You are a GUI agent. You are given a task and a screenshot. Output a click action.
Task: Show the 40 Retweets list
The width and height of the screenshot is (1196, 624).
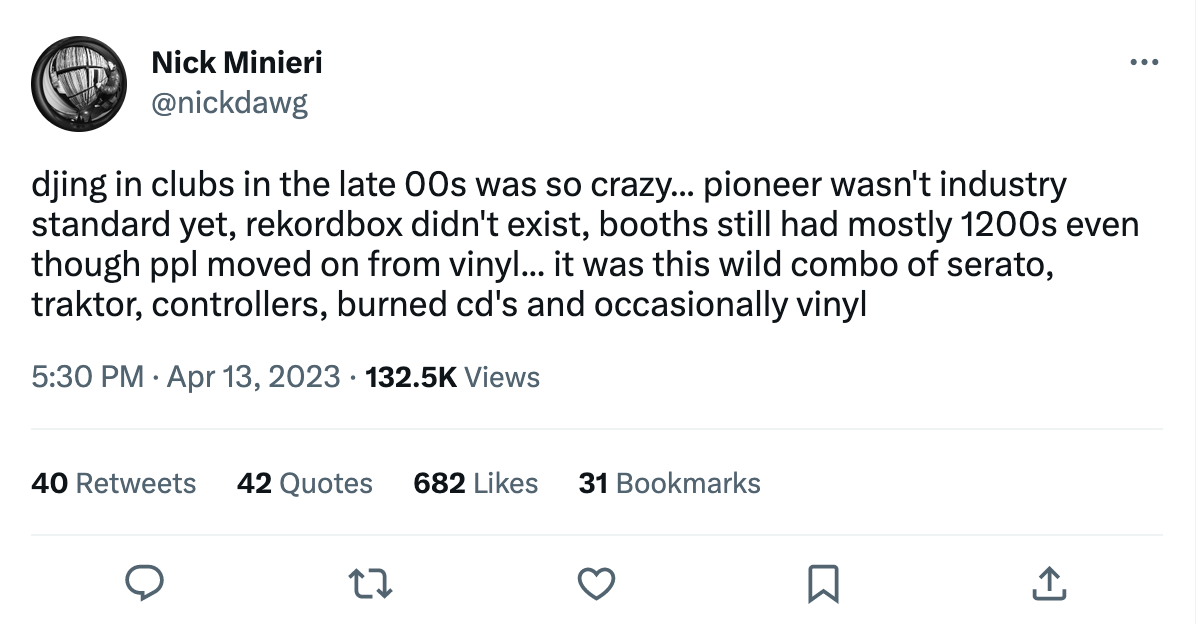(114, 484)
